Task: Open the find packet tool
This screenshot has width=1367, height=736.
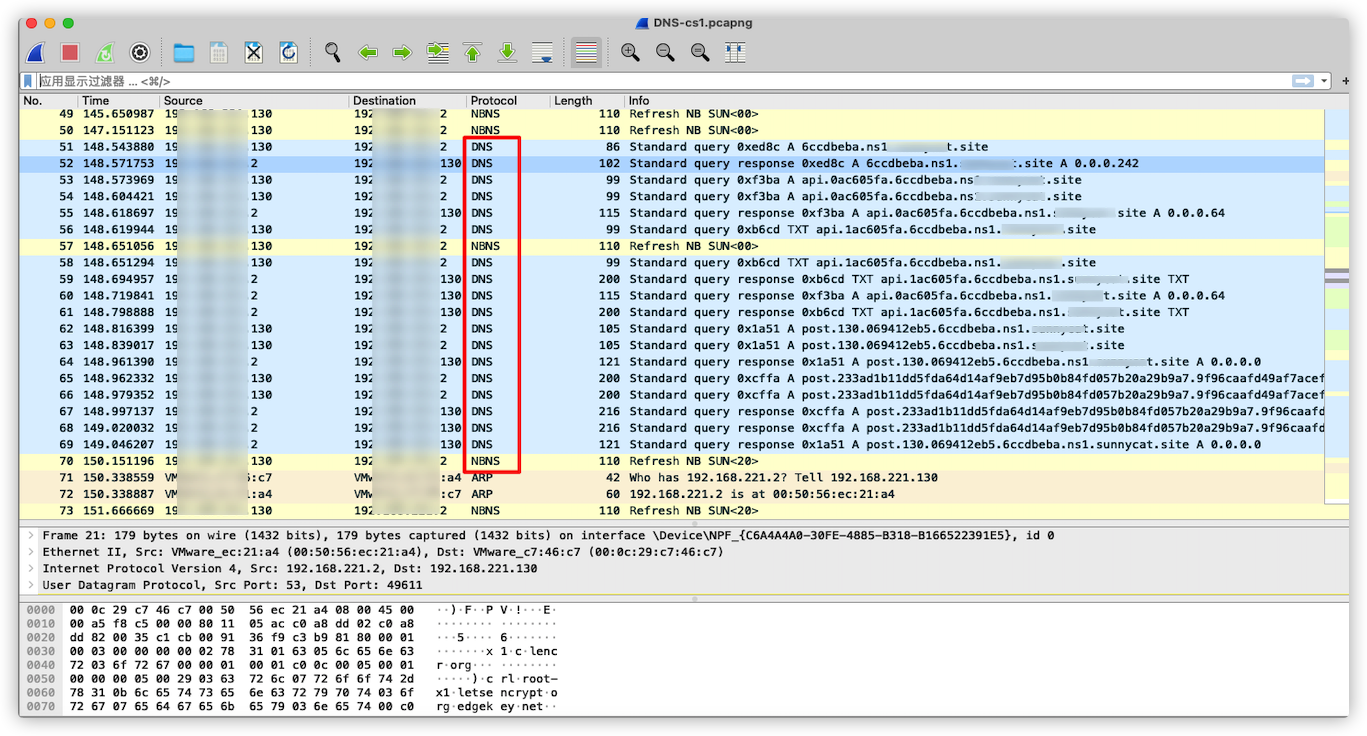Action: pyautogui.click(x=333, y=52)
